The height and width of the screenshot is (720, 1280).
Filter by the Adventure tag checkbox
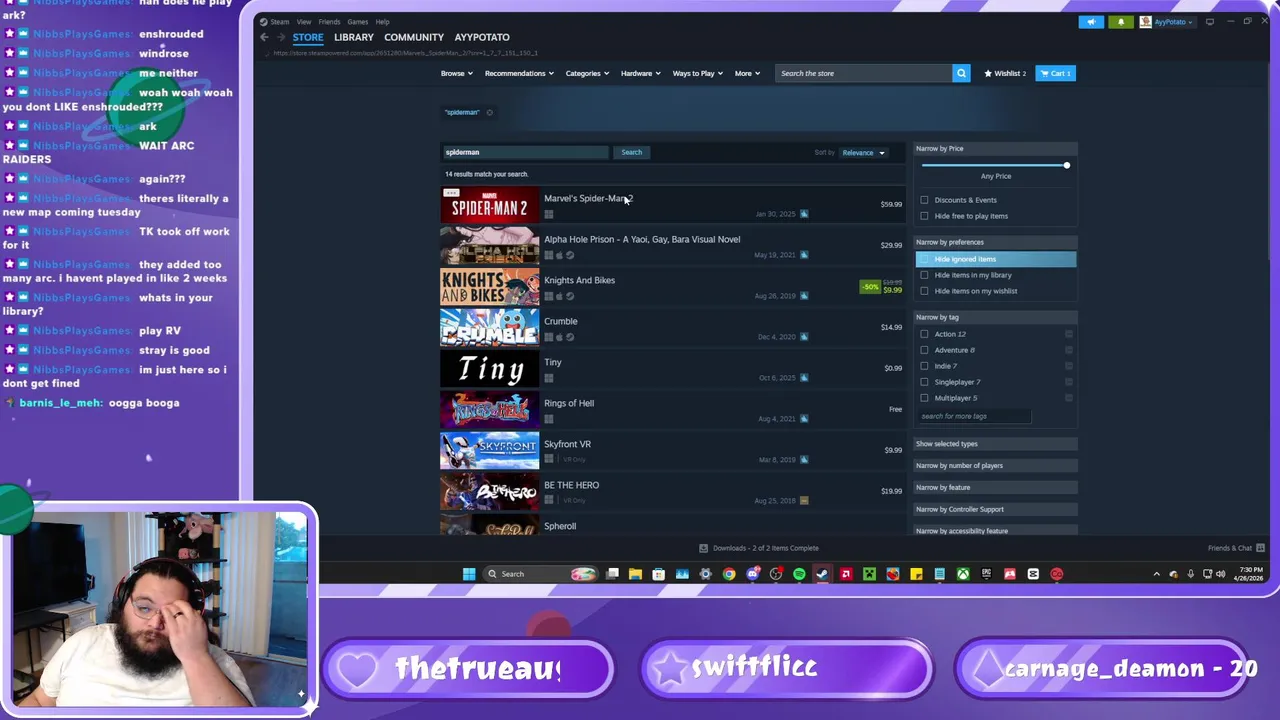pos(924,350)
